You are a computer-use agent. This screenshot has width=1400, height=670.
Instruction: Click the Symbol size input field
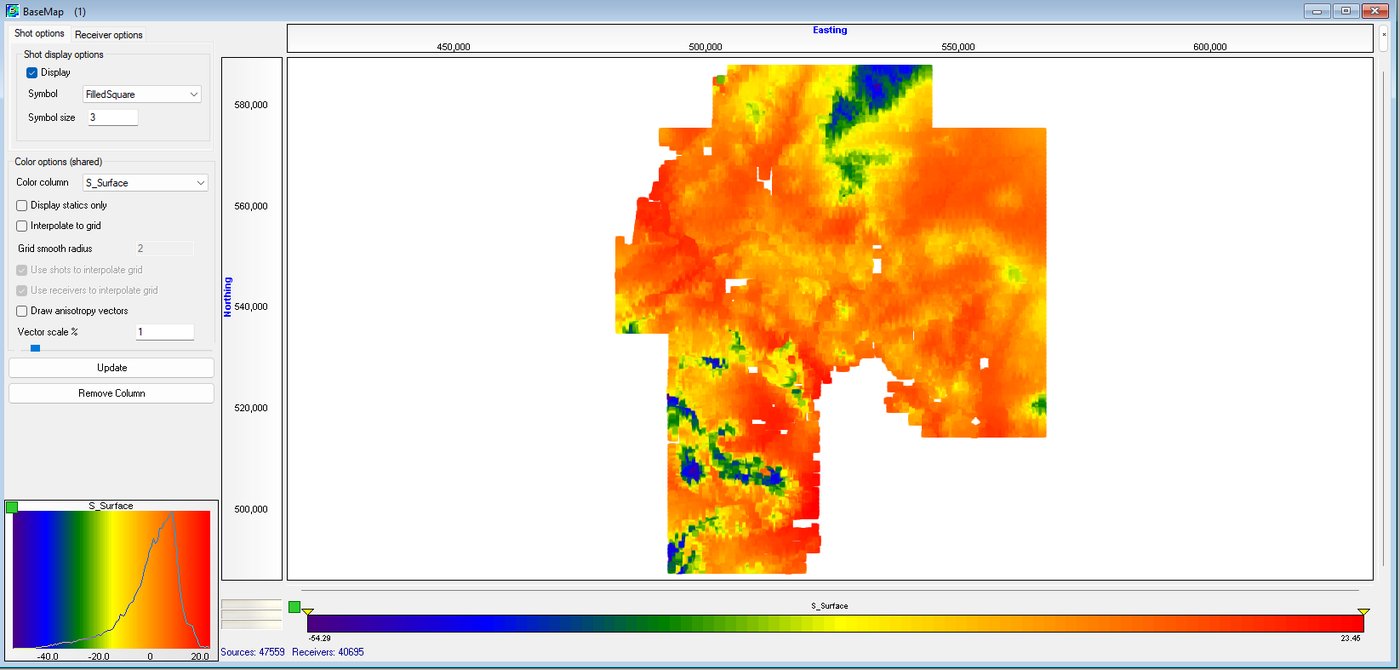(x=112, y=117)
